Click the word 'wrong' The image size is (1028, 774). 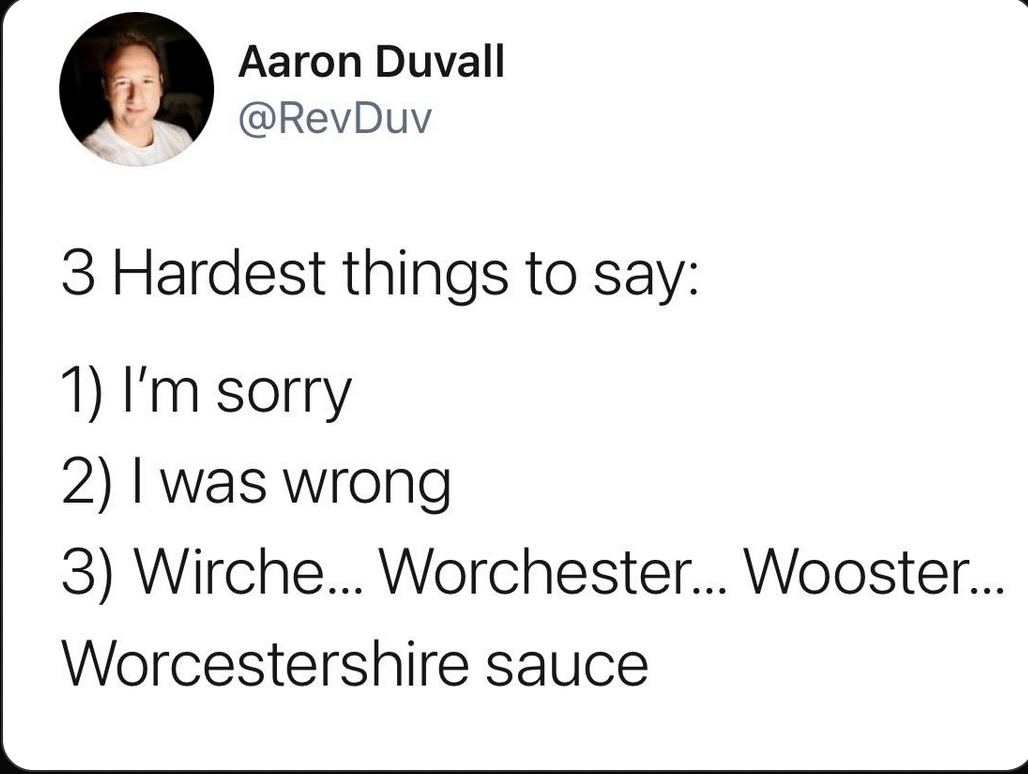[367, 488]
